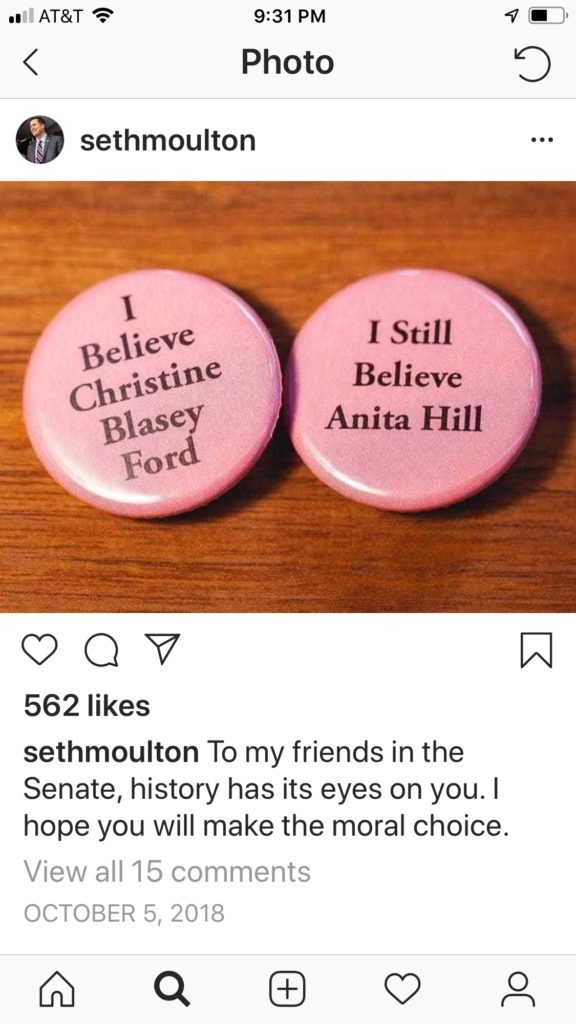
Task: View the 562 likes list
Action: pyautogui.click(x=87, y=705)
